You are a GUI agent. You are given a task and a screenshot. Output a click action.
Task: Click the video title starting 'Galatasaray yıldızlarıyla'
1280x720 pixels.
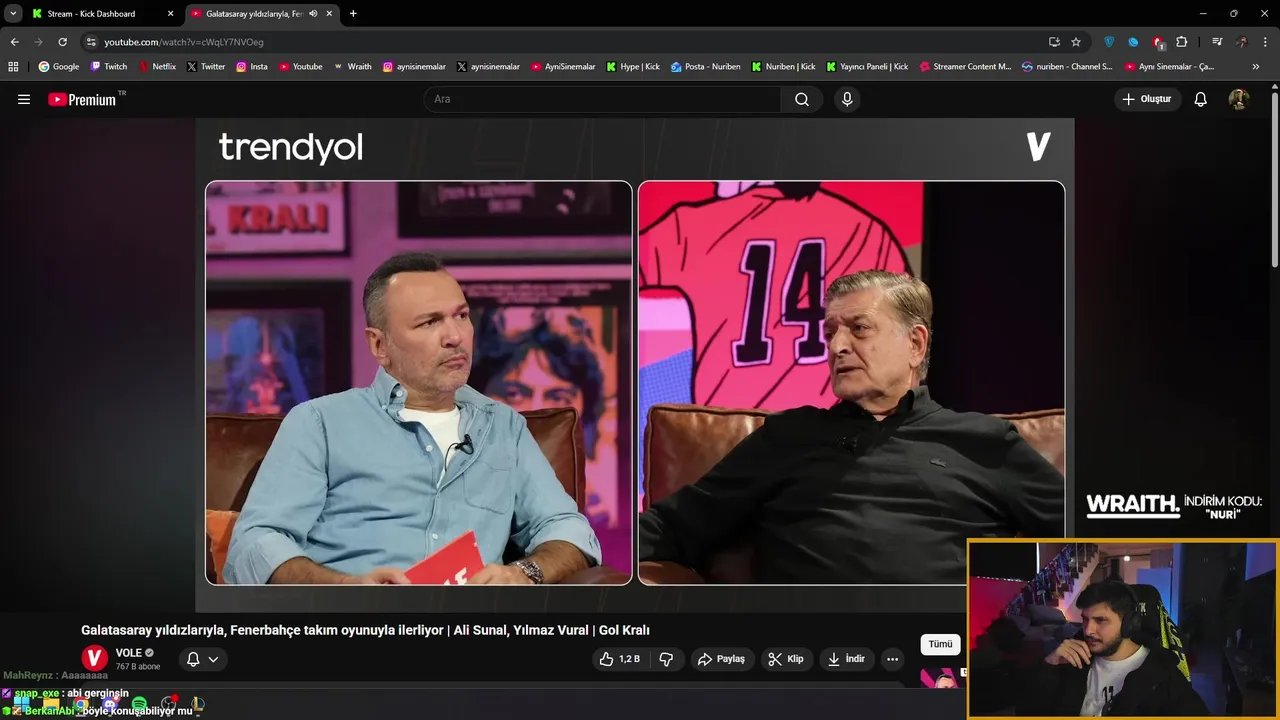(x=365, y=630)
